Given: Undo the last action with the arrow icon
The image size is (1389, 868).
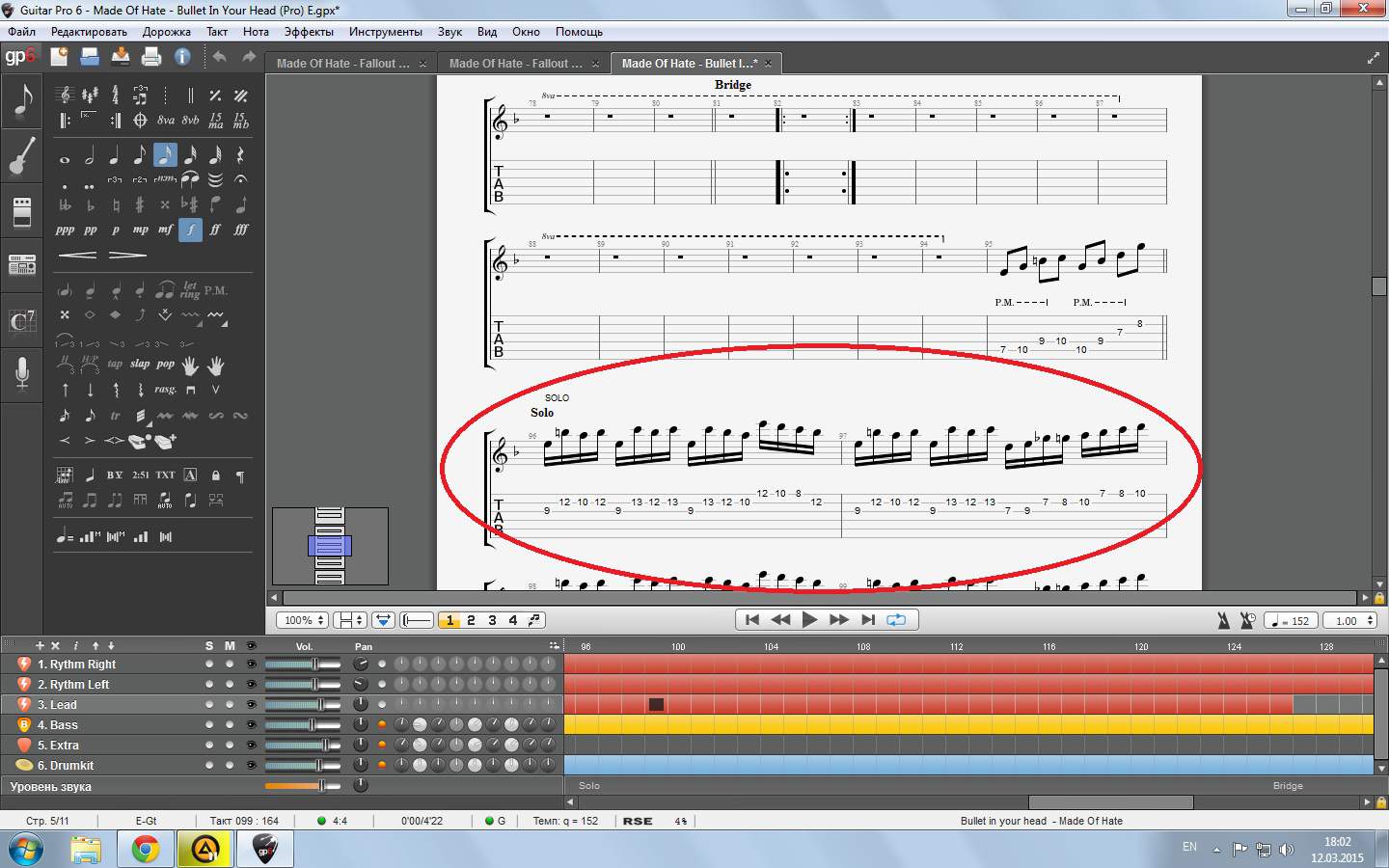Looking at the screenshot, I should (220, 57).
